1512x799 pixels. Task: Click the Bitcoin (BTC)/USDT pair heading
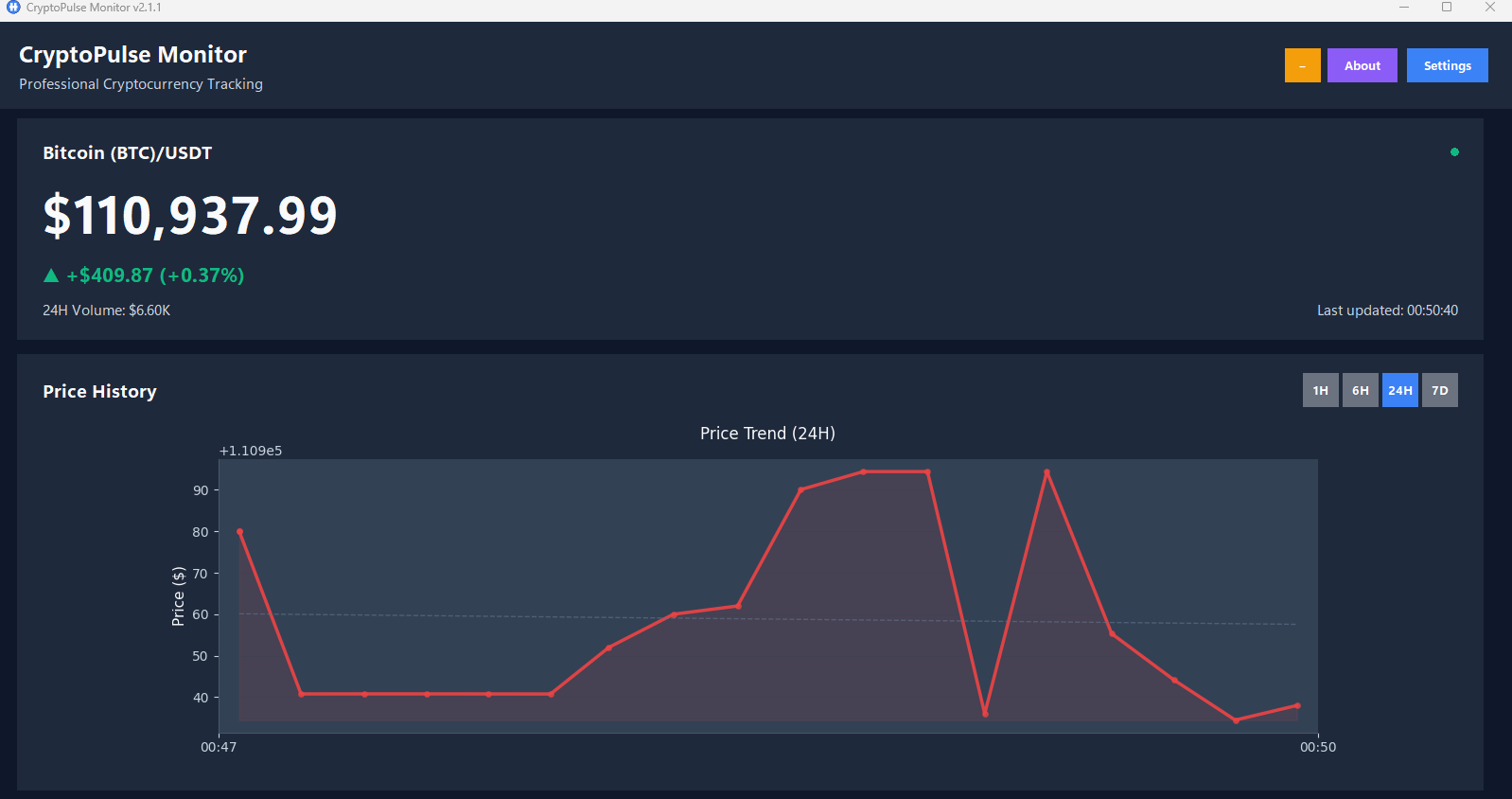click(128, 153)
